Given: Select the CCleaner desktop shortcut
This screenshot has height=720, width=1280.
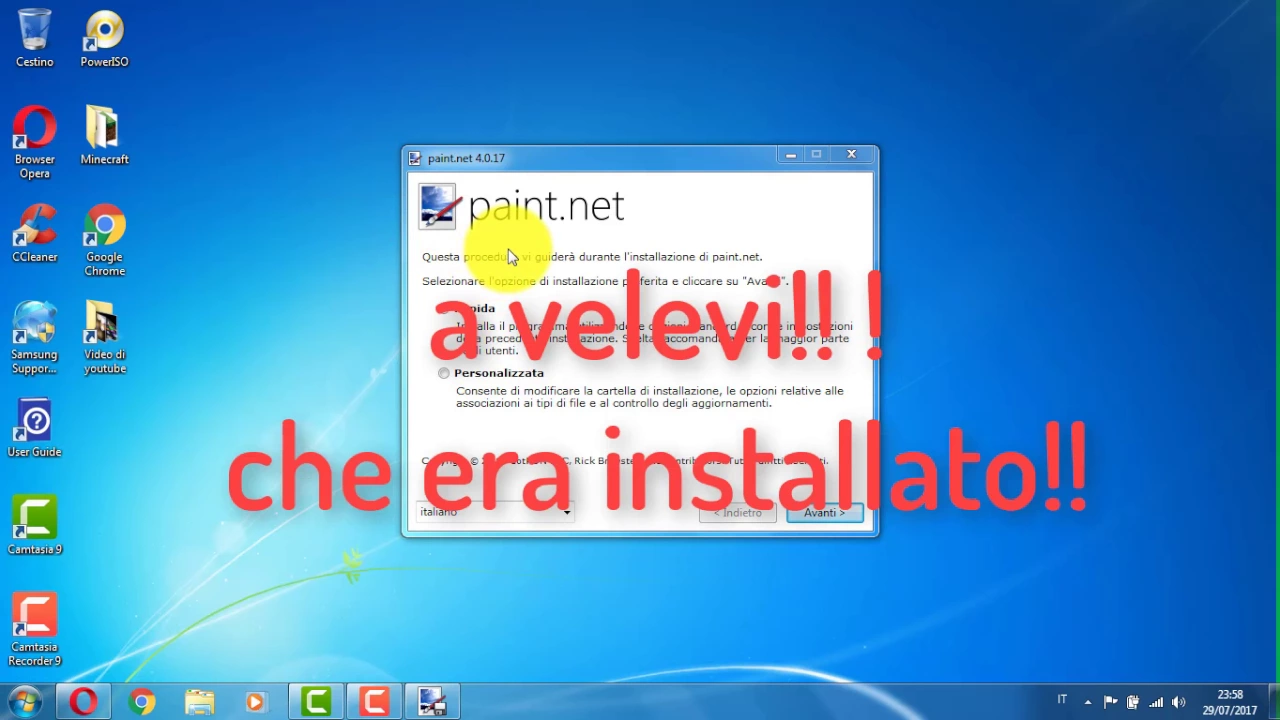Looking at the screenshot, I should click(x=34, y=233).
